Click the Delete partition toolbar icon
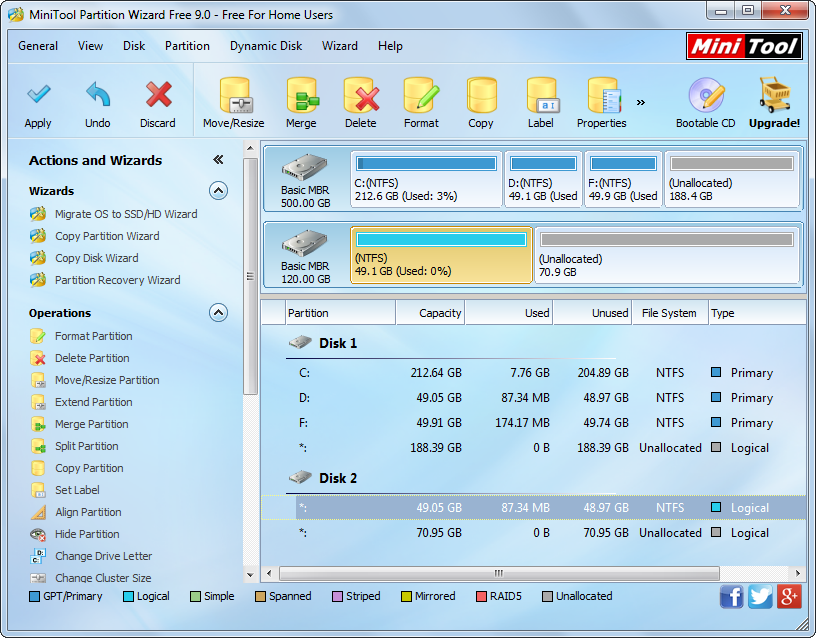816x638 pixels. [x=361, y=104]
